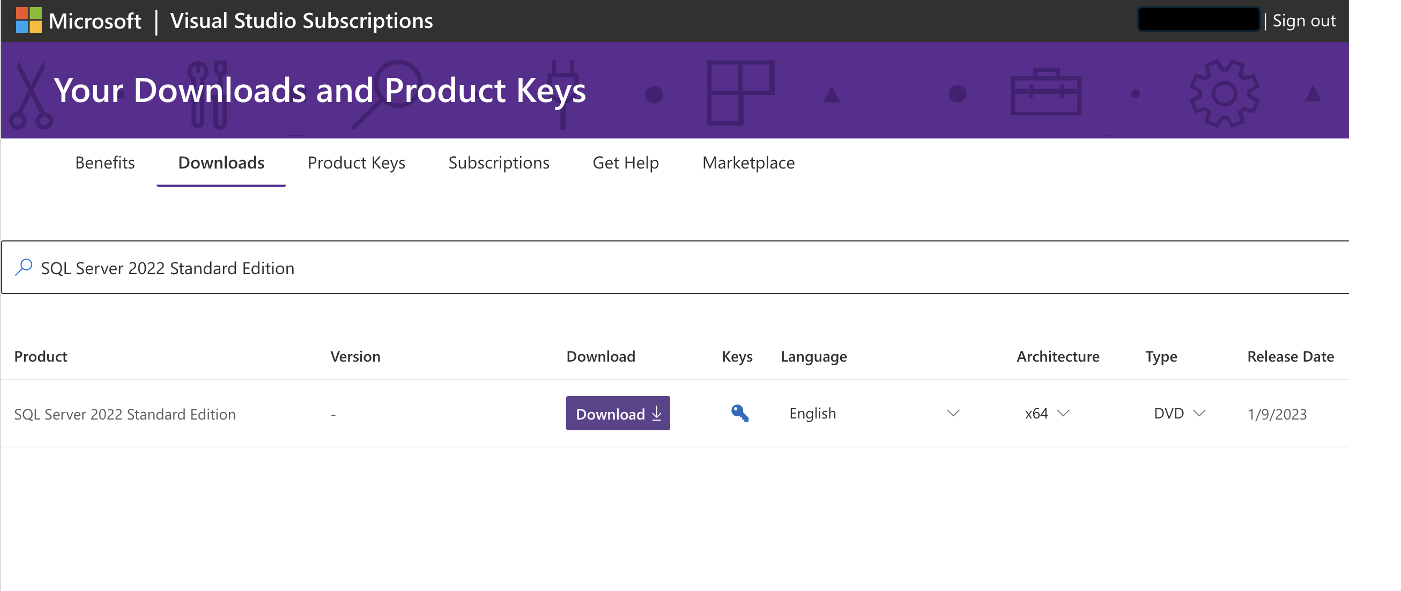Open the Subscriptions tab
The image size is (1401, 591).
(499, 163)
